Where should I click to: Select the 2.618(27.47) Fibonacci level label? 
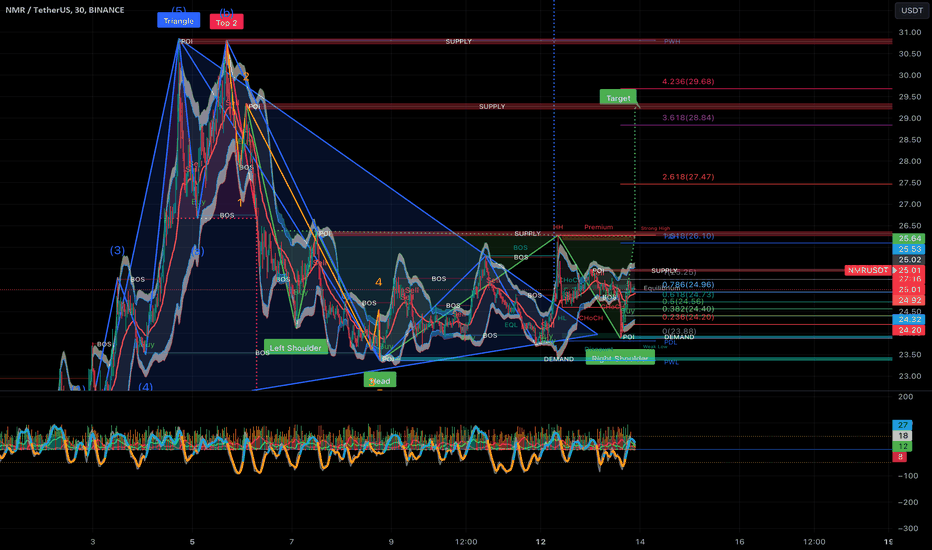tap(688, 177)
